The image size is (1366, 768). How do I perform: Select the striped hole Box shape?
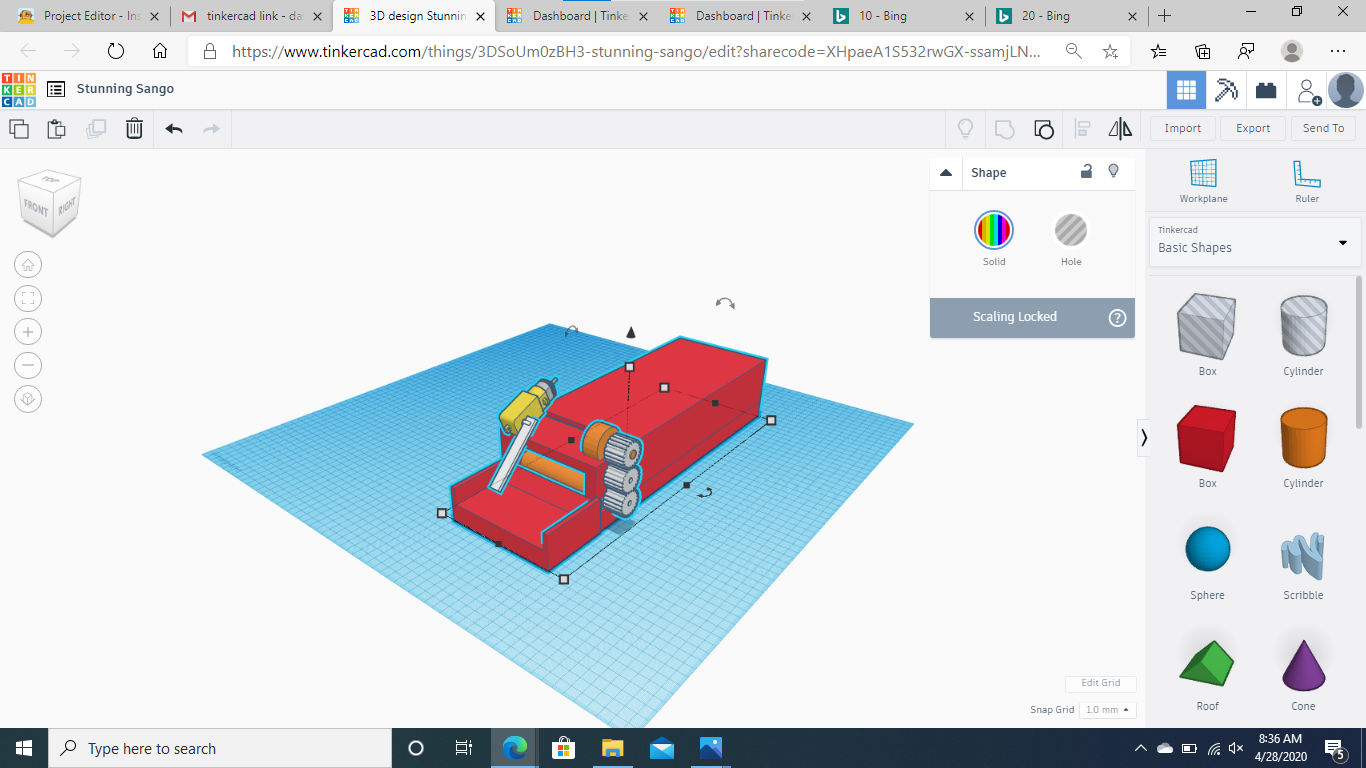click(x=1207, y=327)
